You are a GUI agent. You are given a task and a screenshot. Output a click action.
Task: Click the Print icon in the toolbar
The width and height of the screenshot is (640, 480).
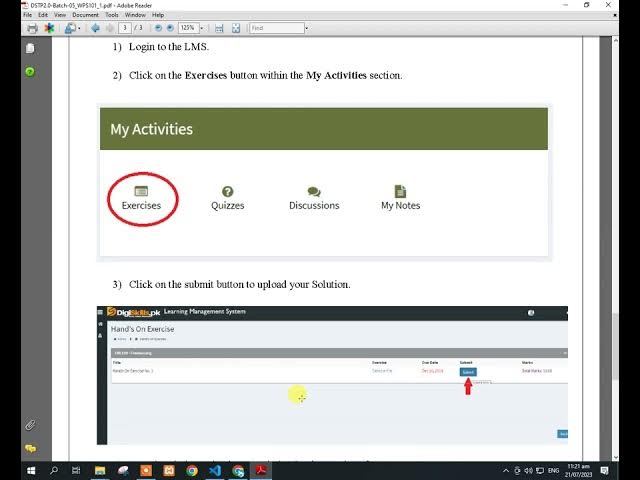tap(32, 28)
